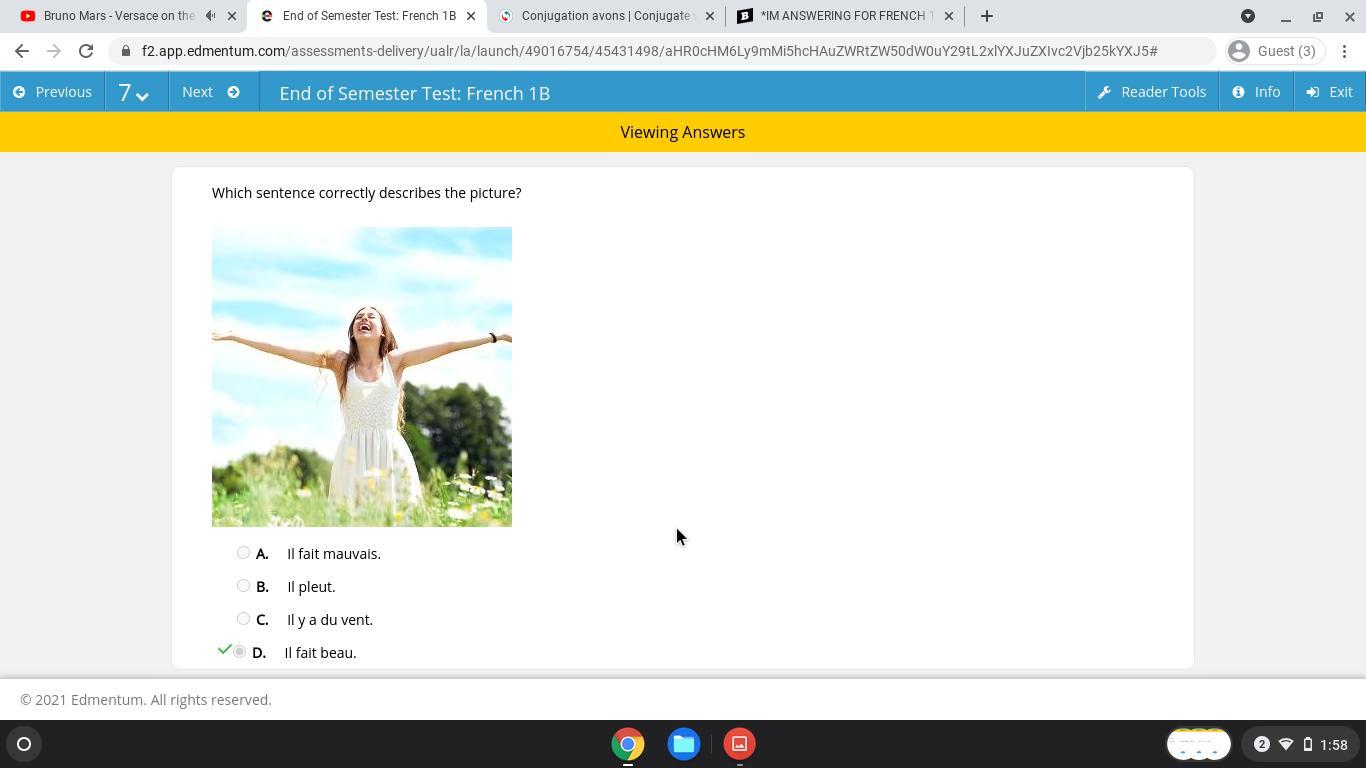Switch to Conjugation avons tab
The width and height of the screenshot is (1366, 768).
pyautogui.click(x=605, y=16)
